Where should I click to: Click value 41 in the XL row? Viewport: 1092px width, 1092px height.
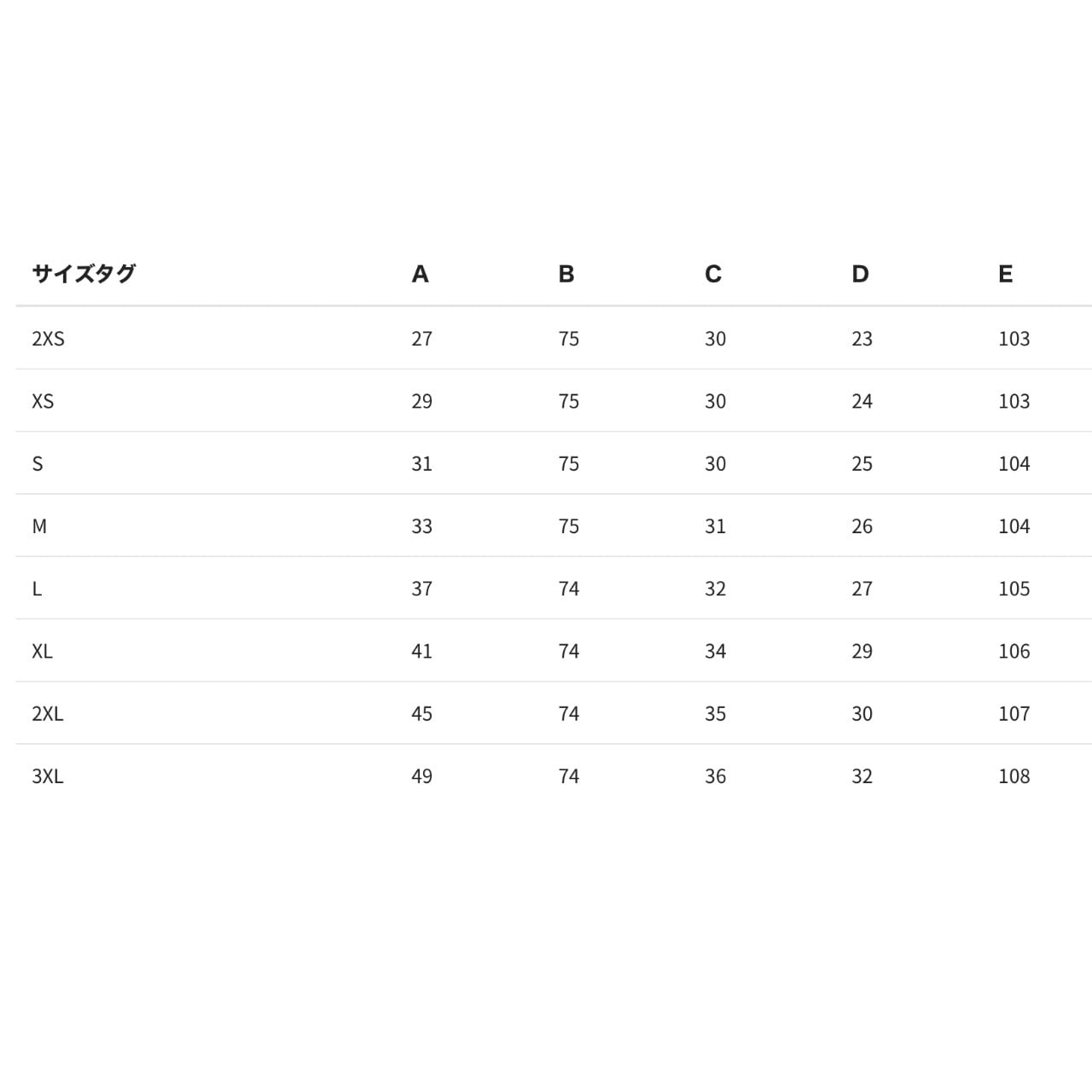click(421, 652)
